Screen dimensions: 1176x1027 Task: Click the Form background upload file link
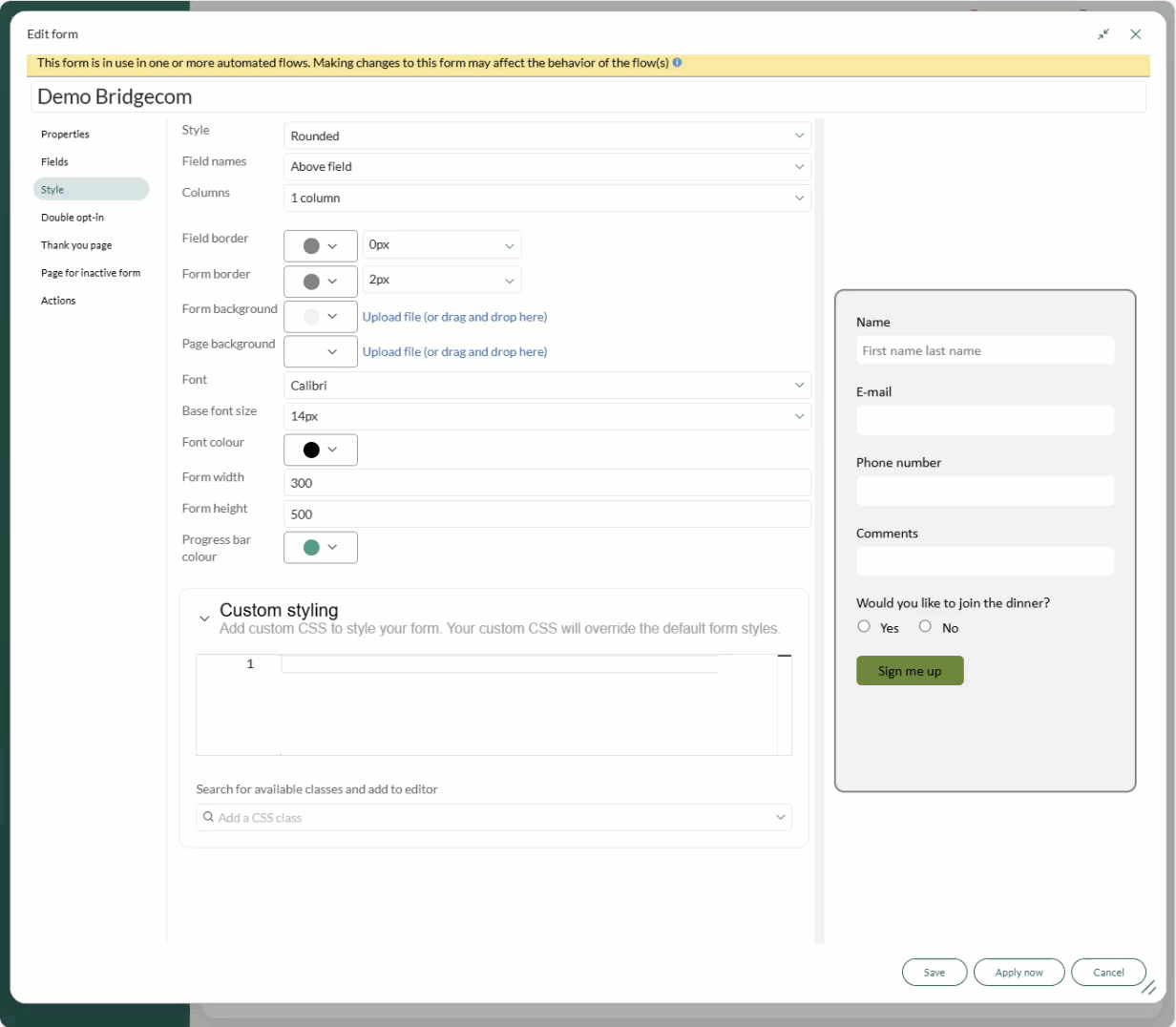pyautogui.click(x=454, y=317)
